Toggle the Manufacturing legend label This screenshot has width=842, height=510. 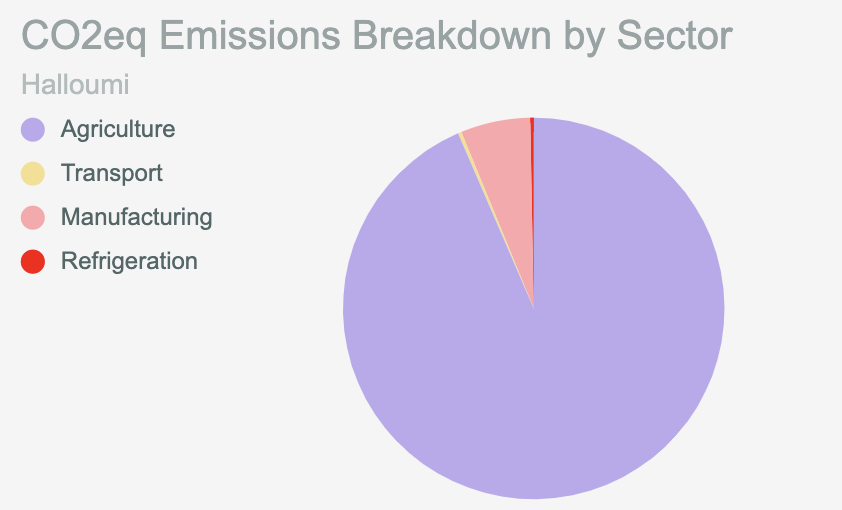[x=136, y=217]
